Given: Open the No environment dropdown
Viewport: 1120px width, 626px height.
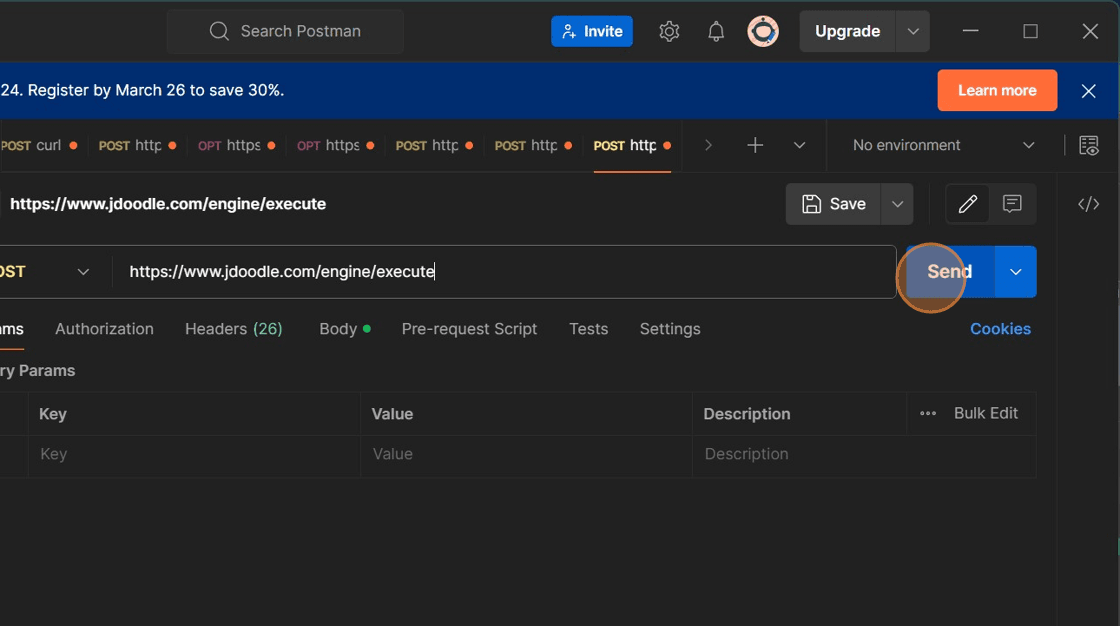Looking at the screenshot, I should coord(943,145).
